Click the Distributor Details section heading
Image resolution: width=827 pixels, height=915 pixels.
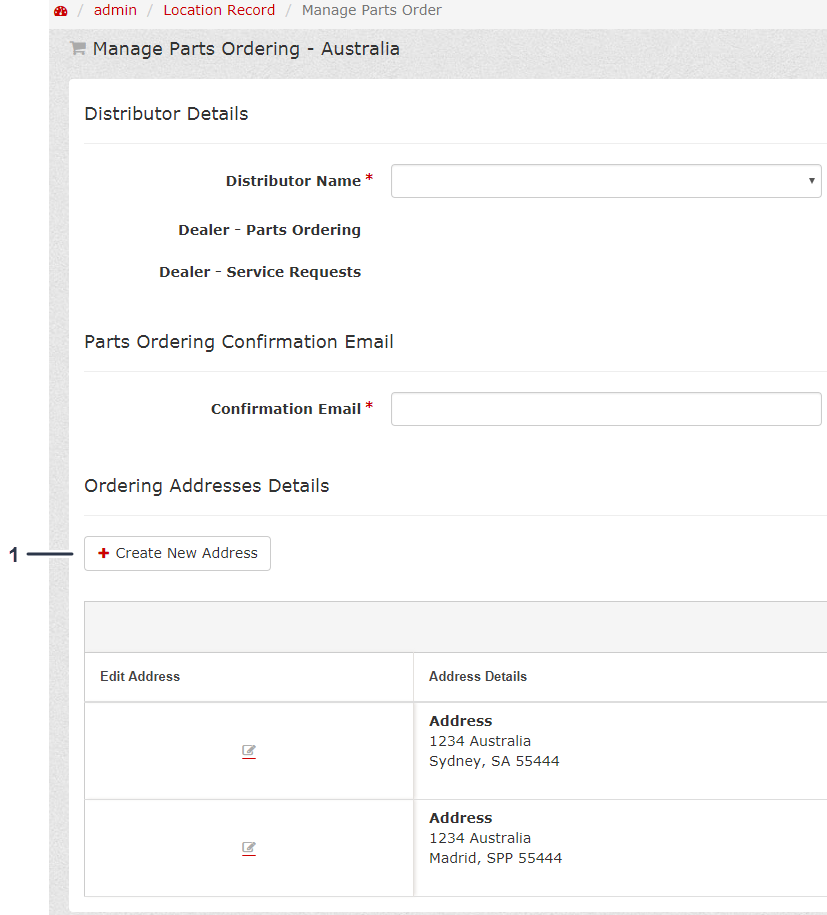point(166,114)
